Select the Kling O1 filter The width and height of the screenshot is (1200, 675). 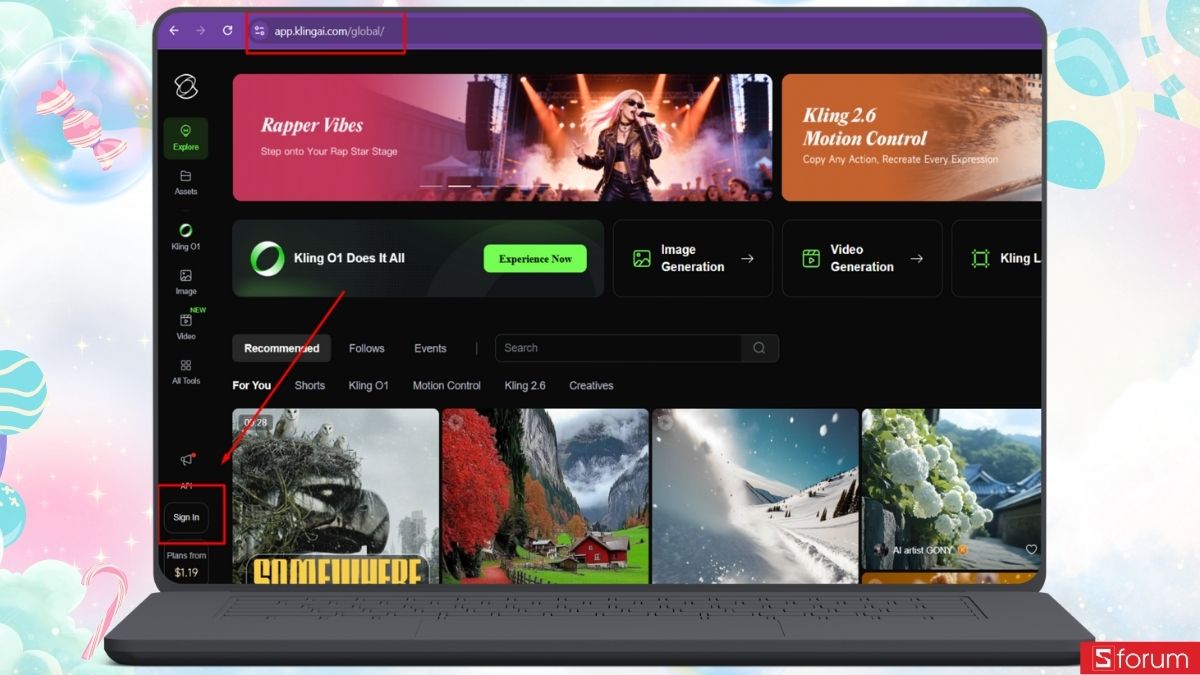coord(368,385)
